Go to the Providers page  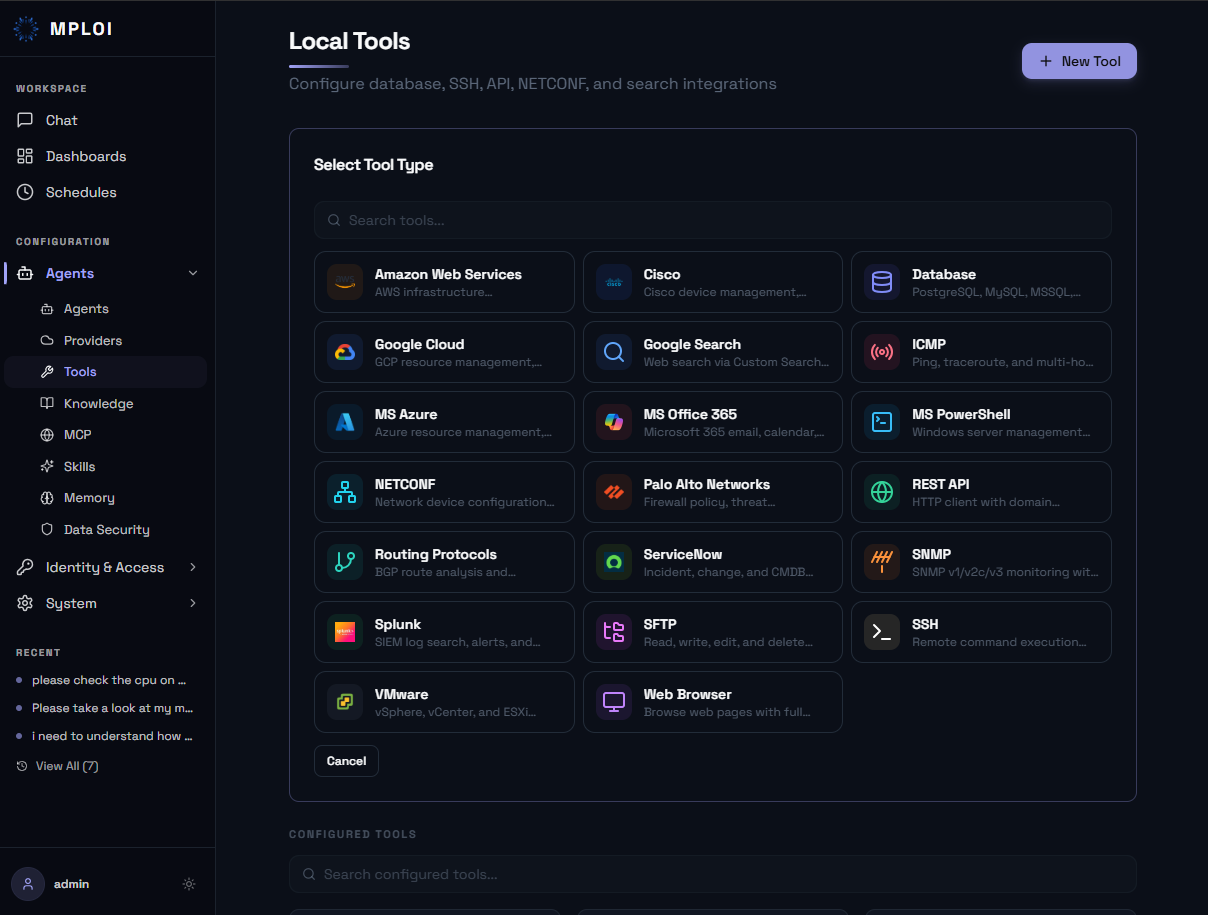[x=107, y=340]
